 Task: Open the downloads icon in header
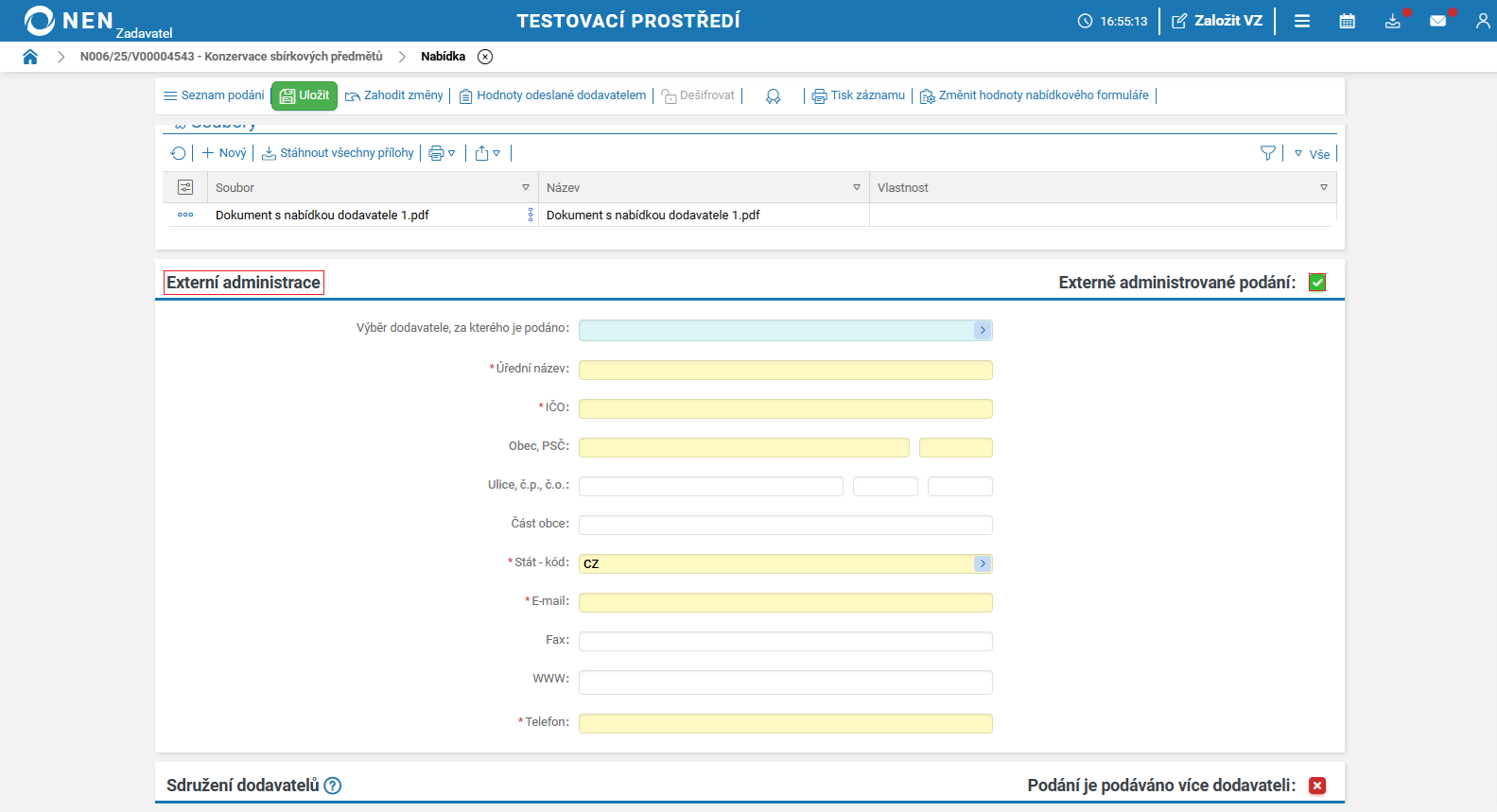click(1392, 21)
